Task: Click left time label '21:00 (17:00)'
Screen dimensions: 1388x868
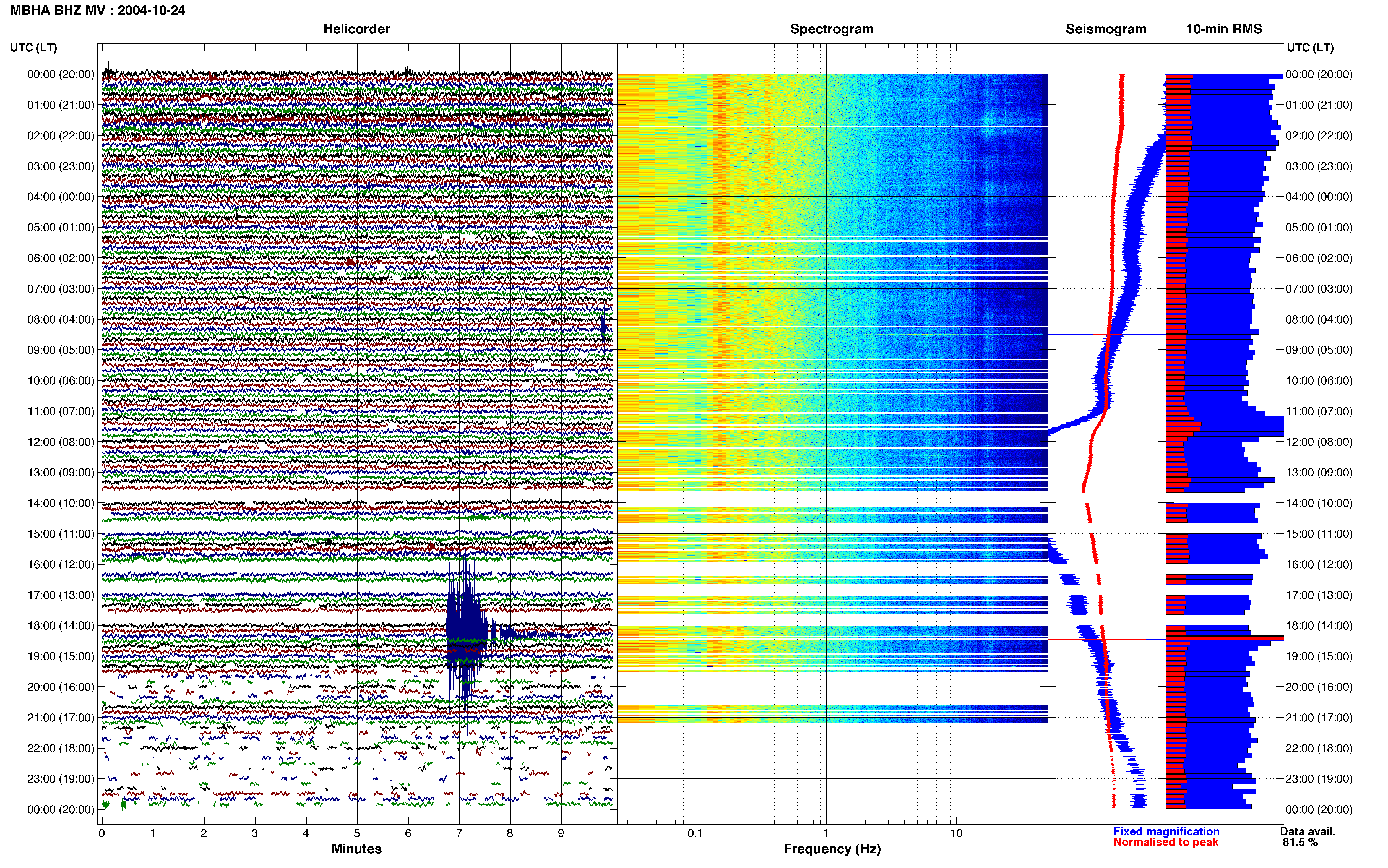Action: 60,717
